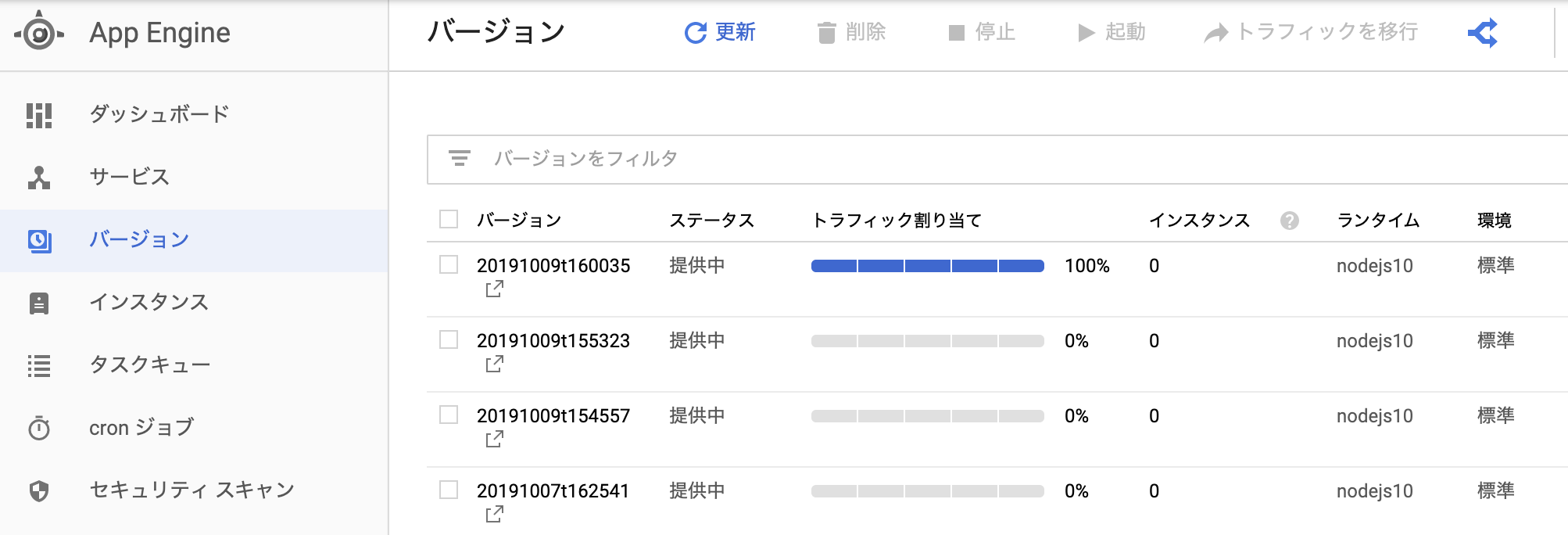Viewport: 1568px width, 535px height.
Task: Open external link for version 20191007t162541
Action: pos(494,515)
